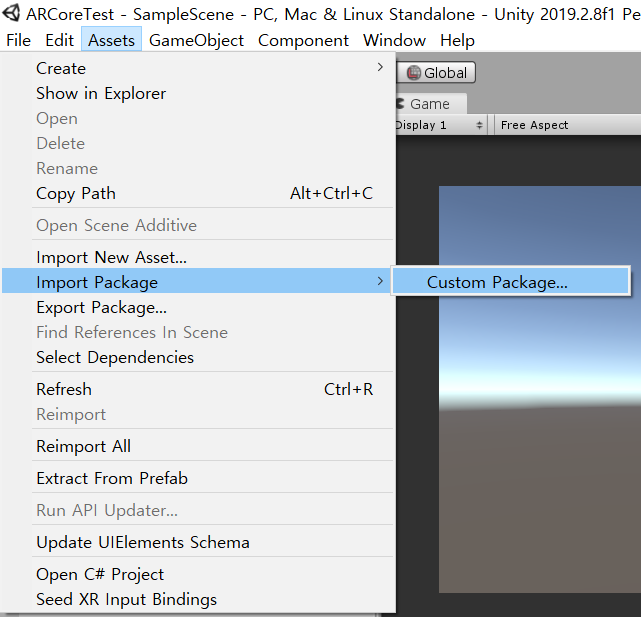Toggle the Global handle rotation button

pos(436,73)
